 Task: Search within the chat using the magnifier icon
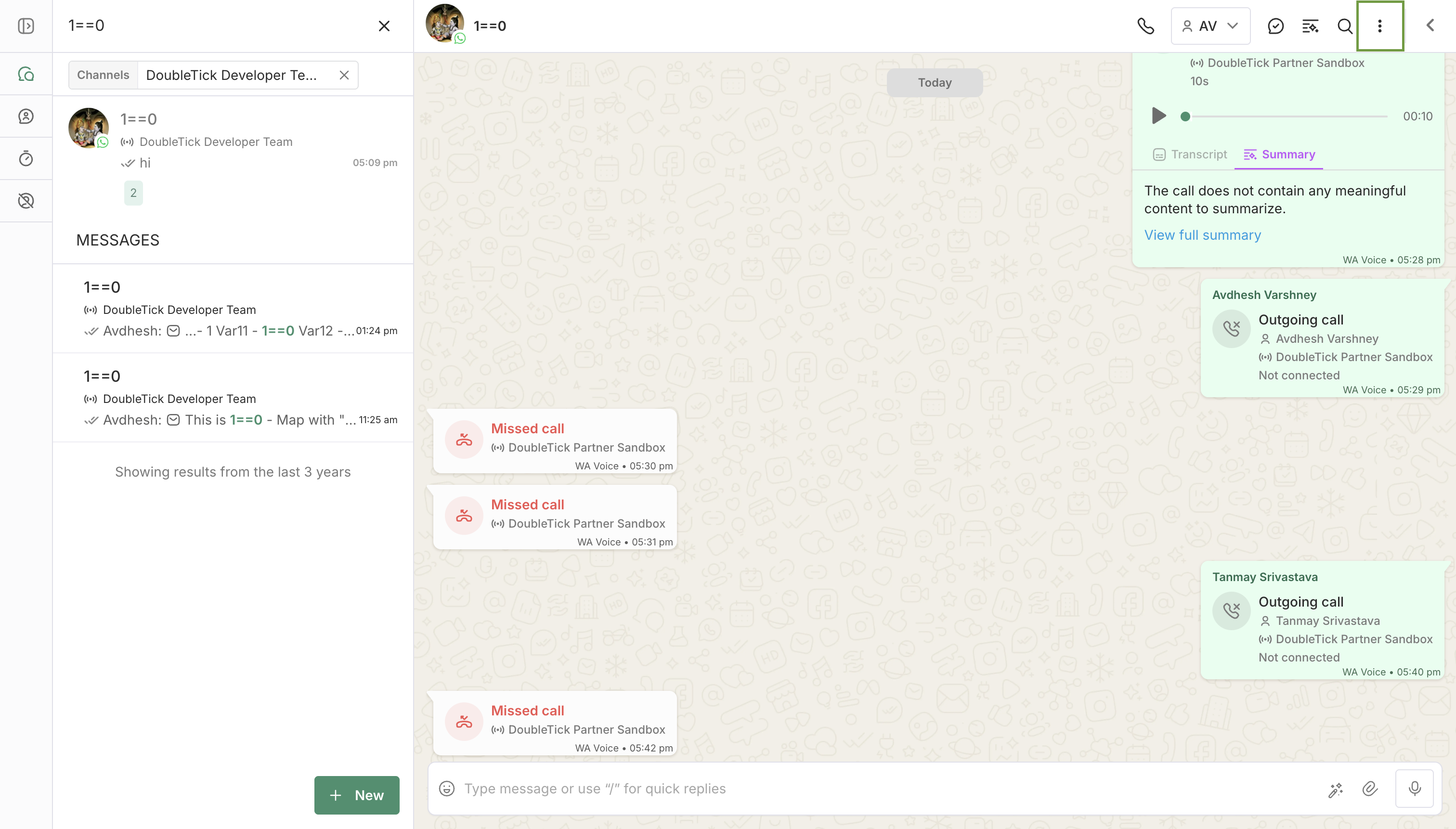(1344, 26)
